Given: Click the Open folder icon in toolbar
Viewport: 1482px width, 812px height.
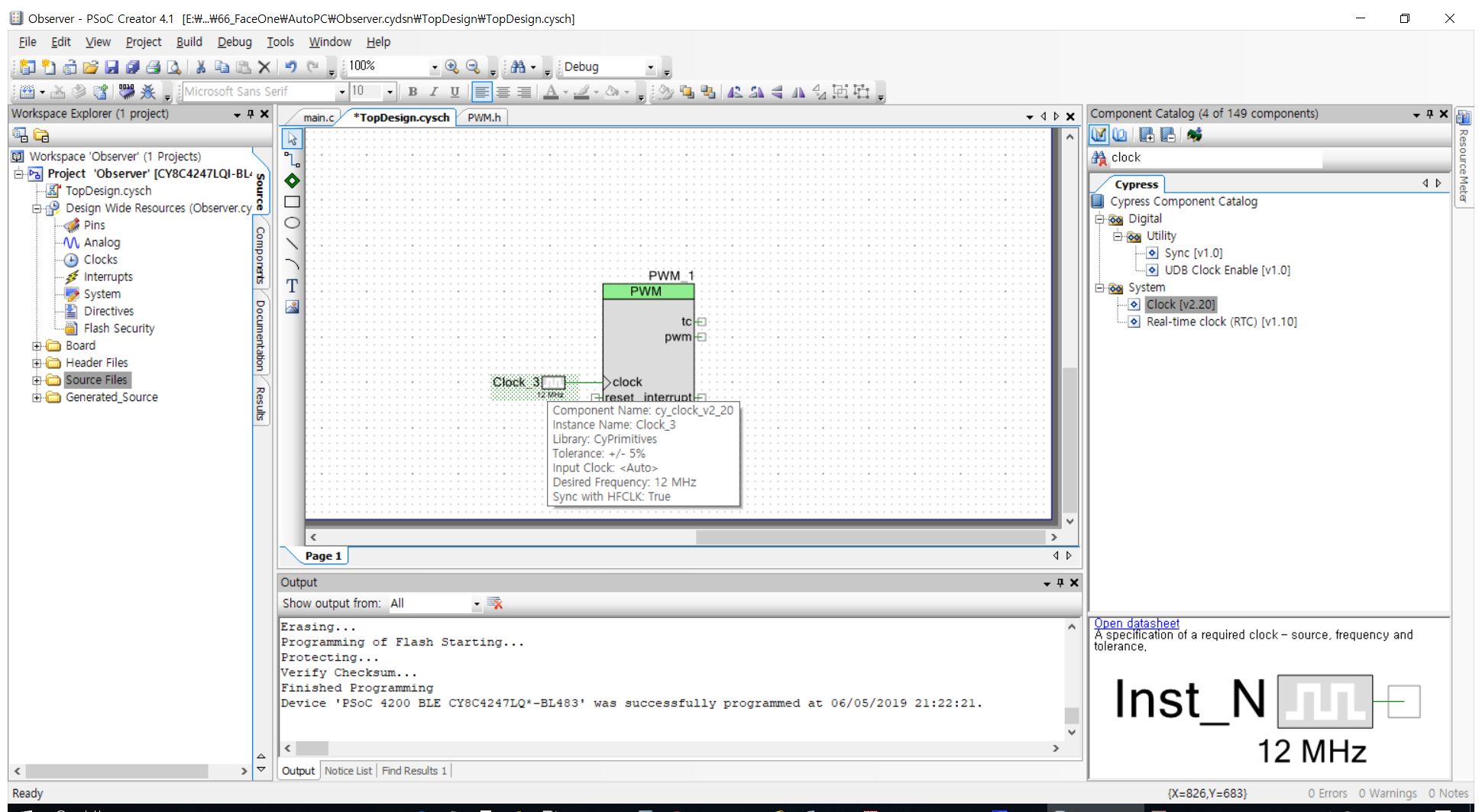Looking at the screenshot, I should pos(91,67).
